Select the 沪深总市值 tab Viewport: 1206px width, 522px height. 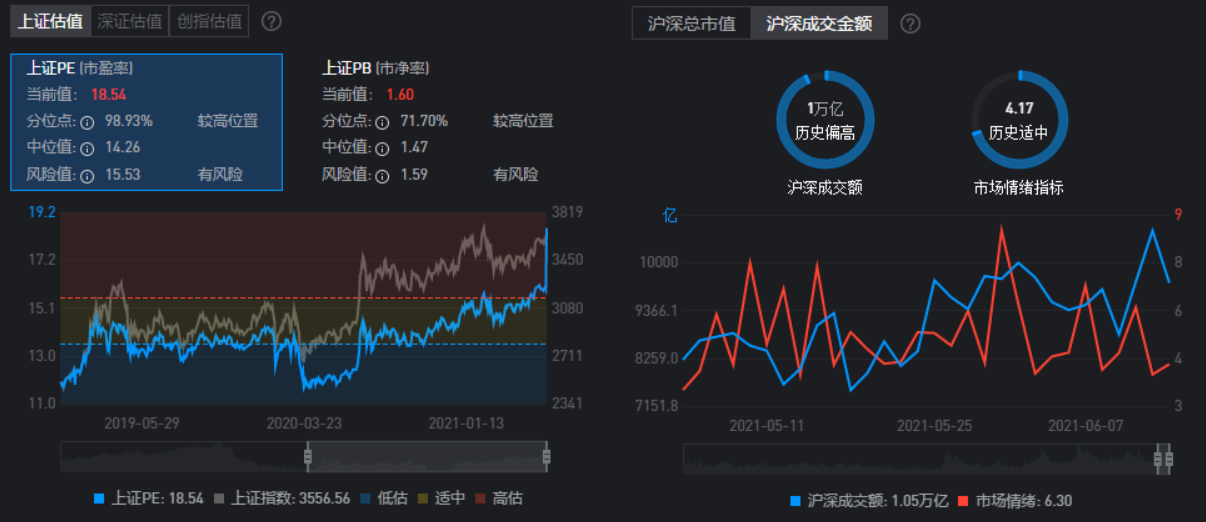[x=691, y=24]
